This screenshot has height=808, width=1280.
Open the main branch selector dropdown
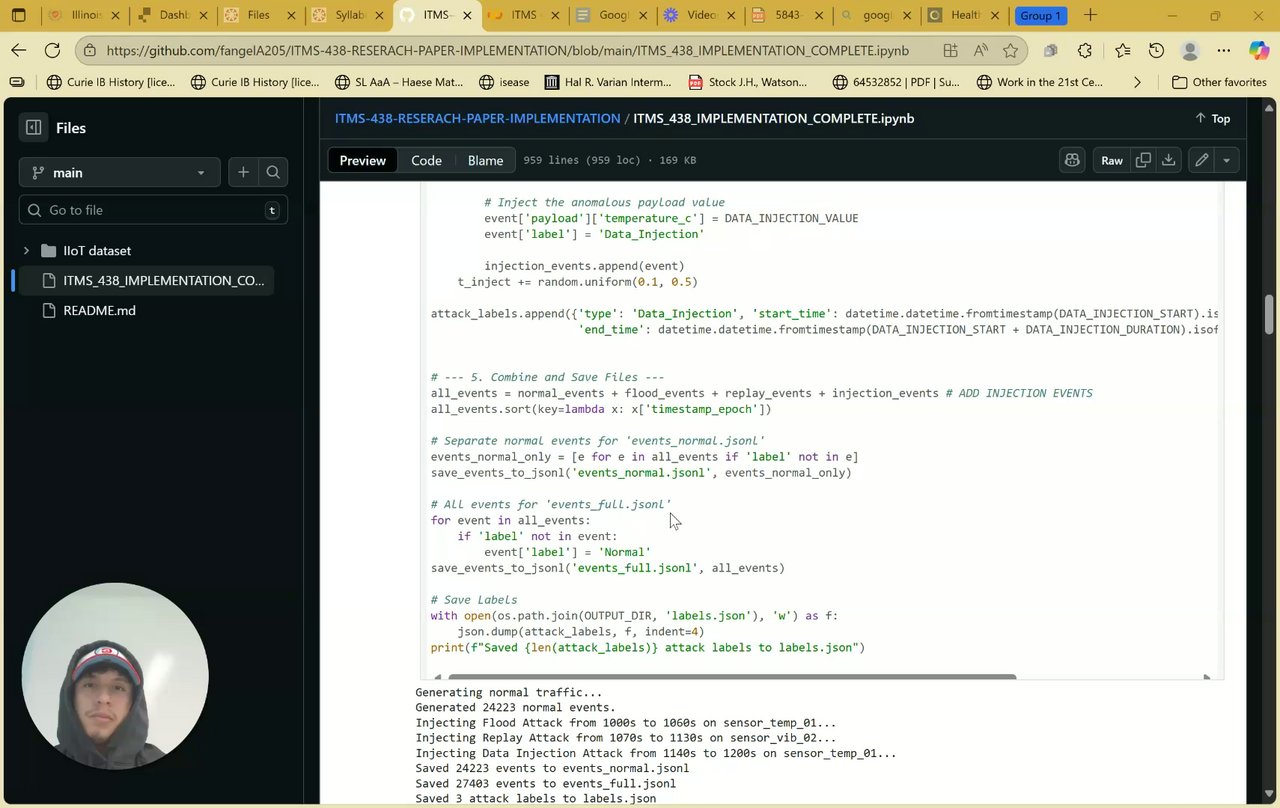pos(118,172)
